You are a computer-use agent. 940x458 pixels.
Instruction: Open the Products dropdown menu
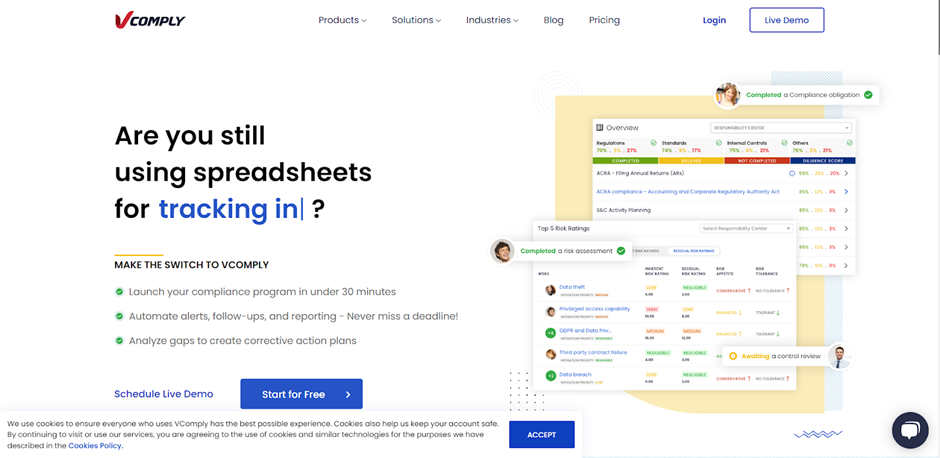point(342,20)
